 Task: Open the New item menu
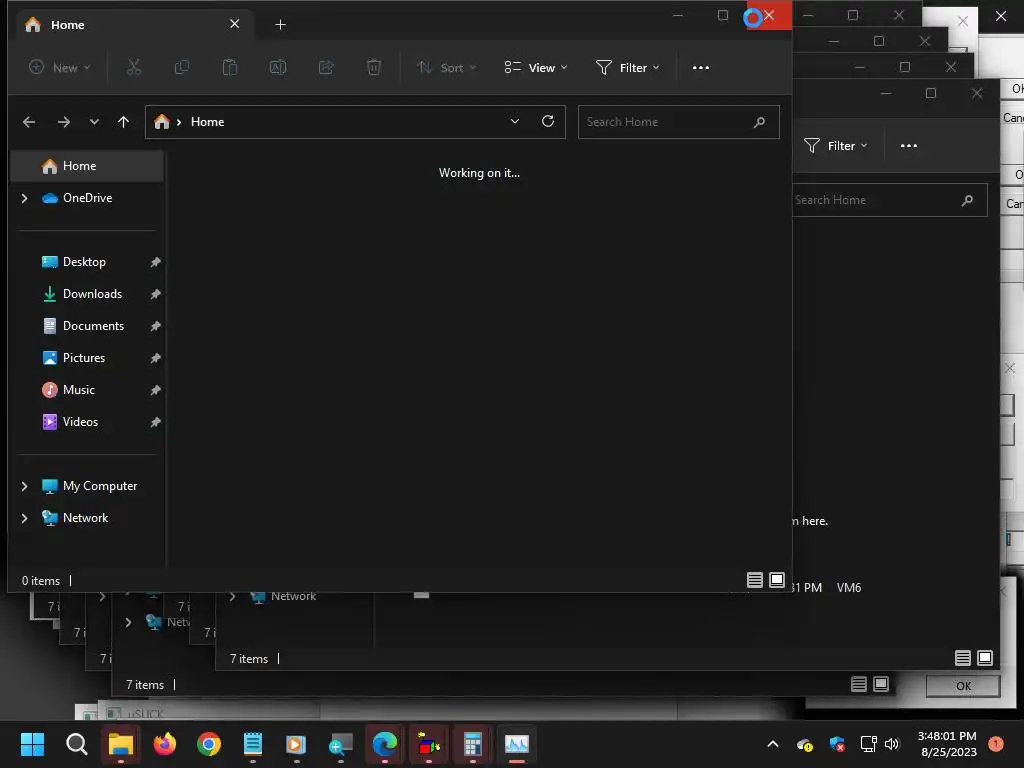[x=59, y=67]
